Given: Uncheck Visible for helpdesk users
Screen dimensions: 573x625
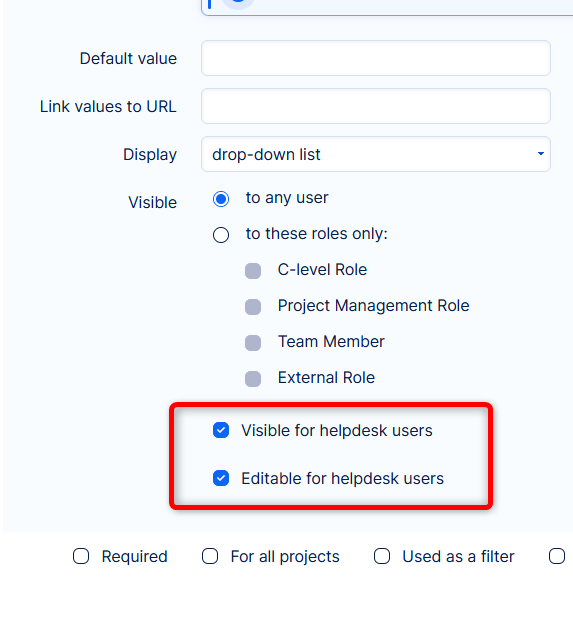Looking at the screenshot, I should coord(221,430).
